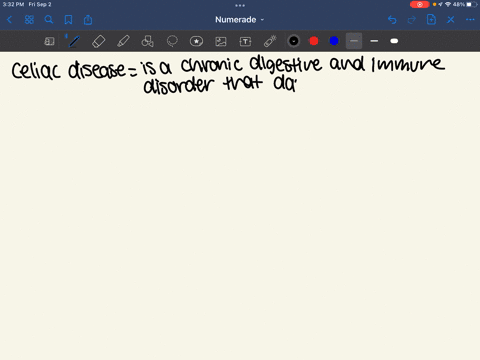Open the thumbnail grid view
The image size is (480, 360).
pos(29,20)
